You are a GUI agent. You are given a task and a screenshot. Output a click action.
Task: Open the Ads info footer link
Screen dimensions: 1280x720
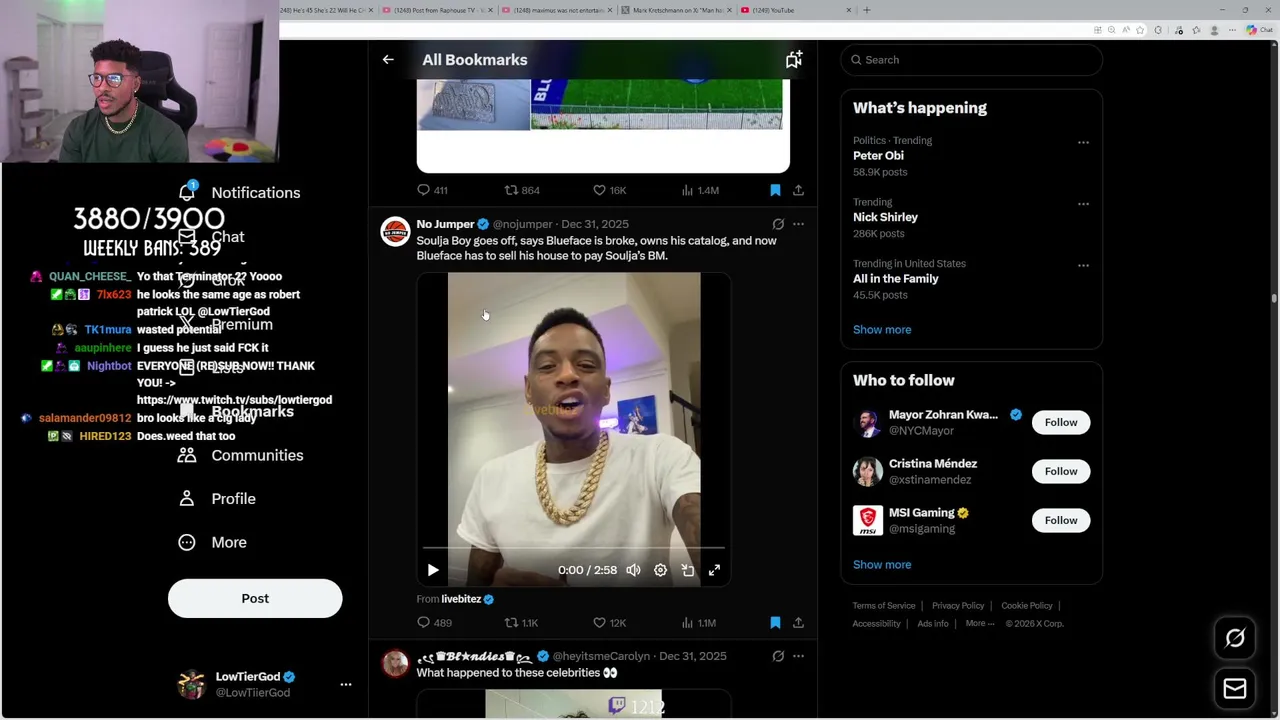933,623
